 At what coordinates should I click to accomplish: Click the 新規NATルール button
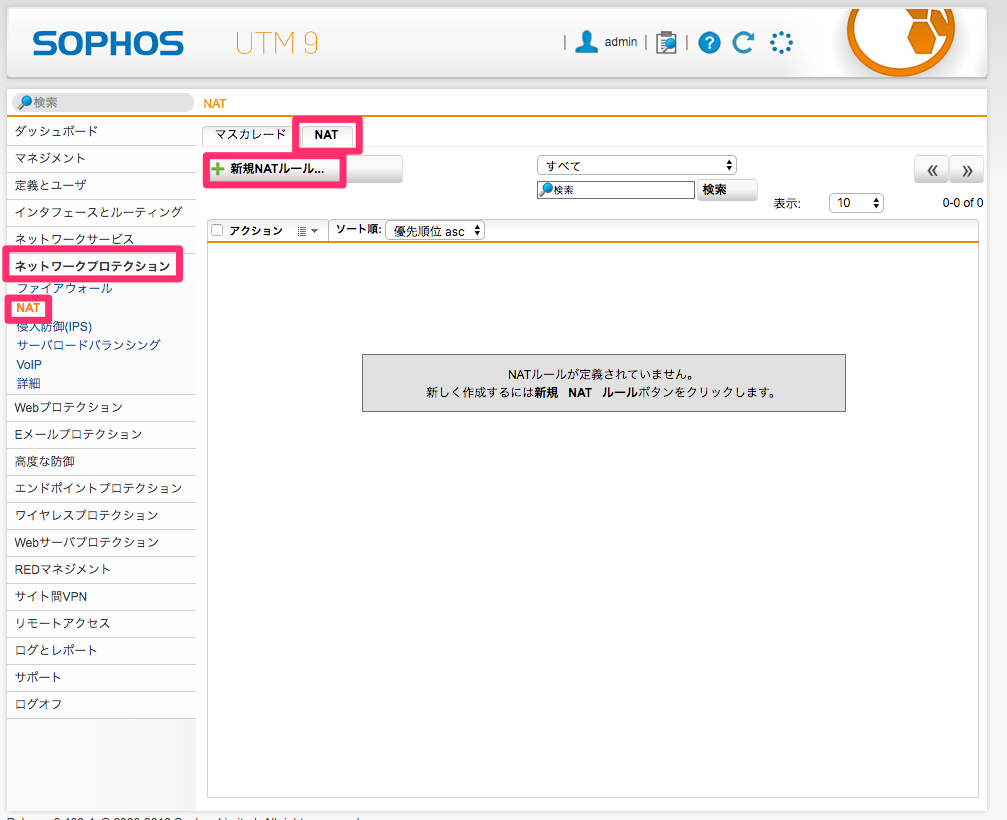306,169
